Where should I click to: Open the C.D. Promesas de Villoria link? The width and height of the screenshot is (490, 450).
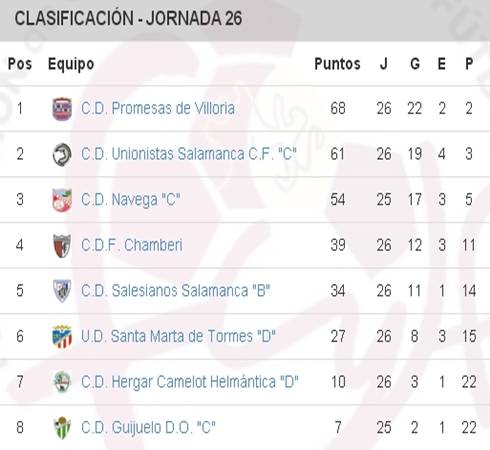158,109
